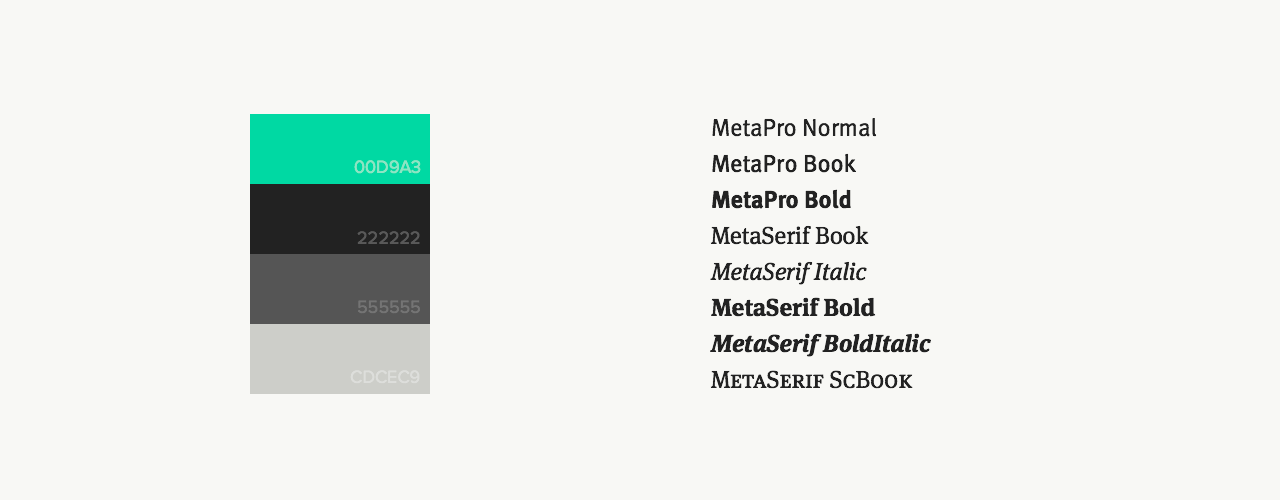Pick the gray 555555 color swatch
Viewport: 1280px width, 500px height.
click(x=340, y=289)
